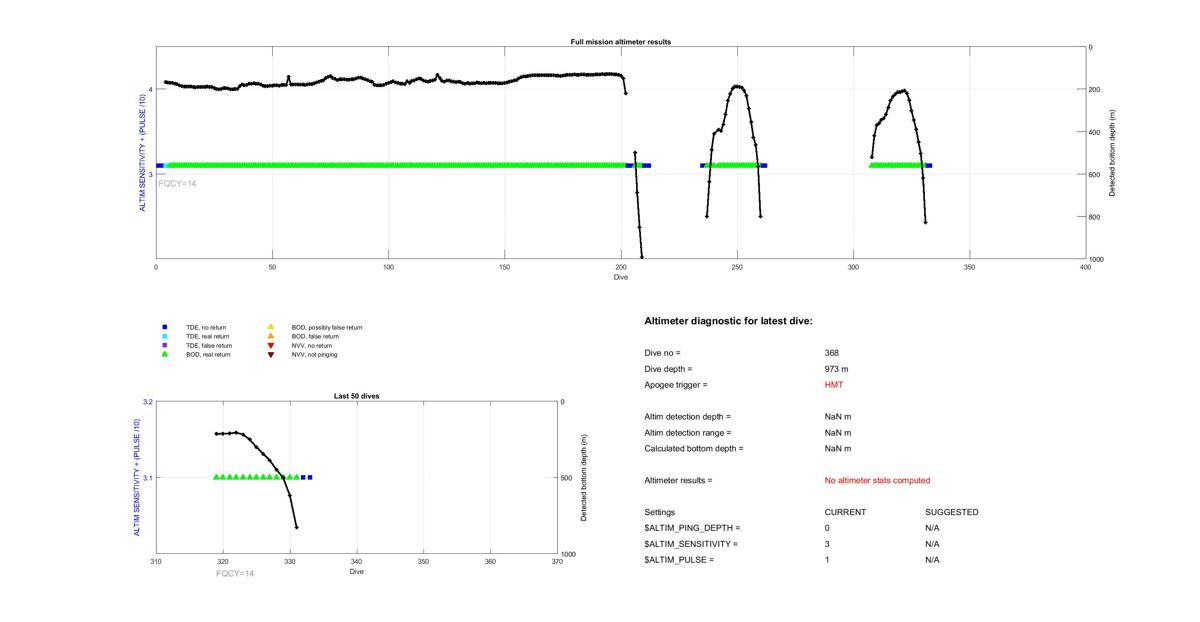Click the 'ALTIM SENSITIVITY + (PULSE /10)' axis label of the top plot
The width and height of the screenshot is (1200, 622).
pos(142,153)
